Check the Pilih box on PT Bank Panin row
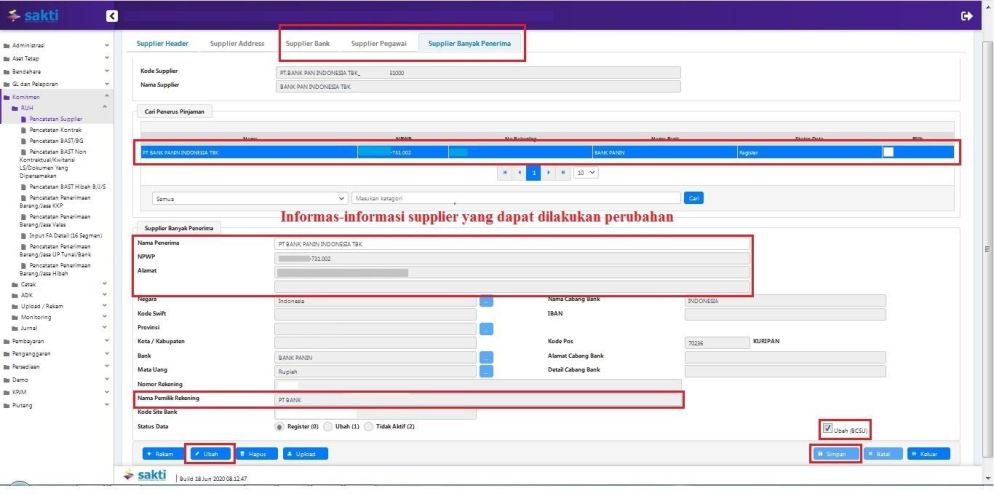The height and width of the screenshot is (494, 994). (887, 152)
